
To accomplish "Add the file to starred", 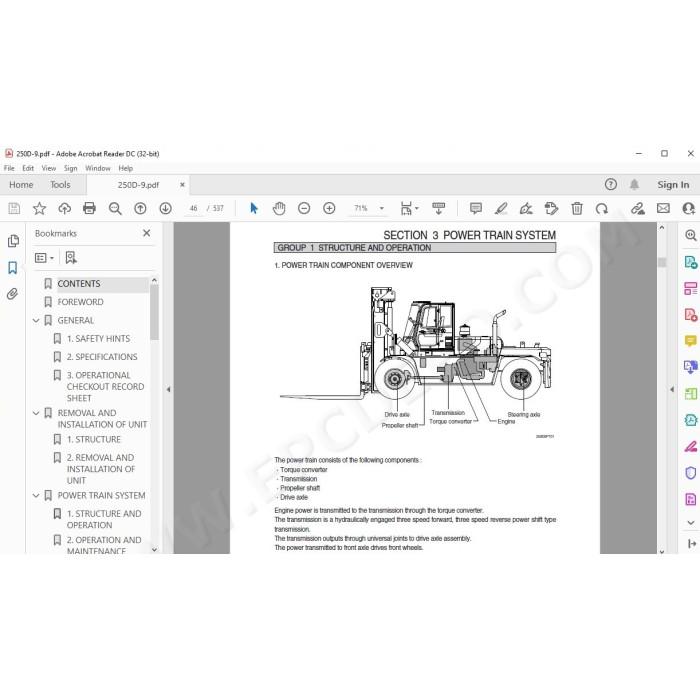I will pos(39,208).
